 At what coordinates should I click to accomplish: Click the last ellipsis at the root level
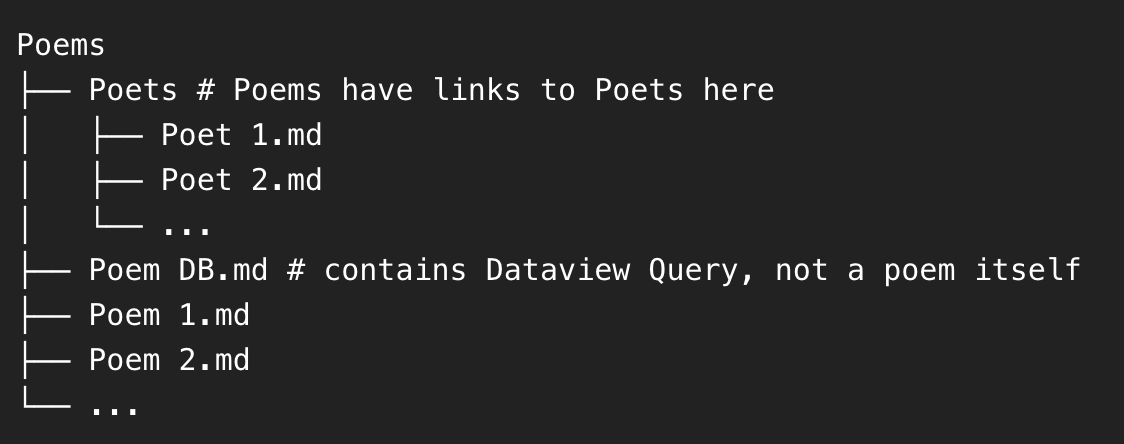114,410
